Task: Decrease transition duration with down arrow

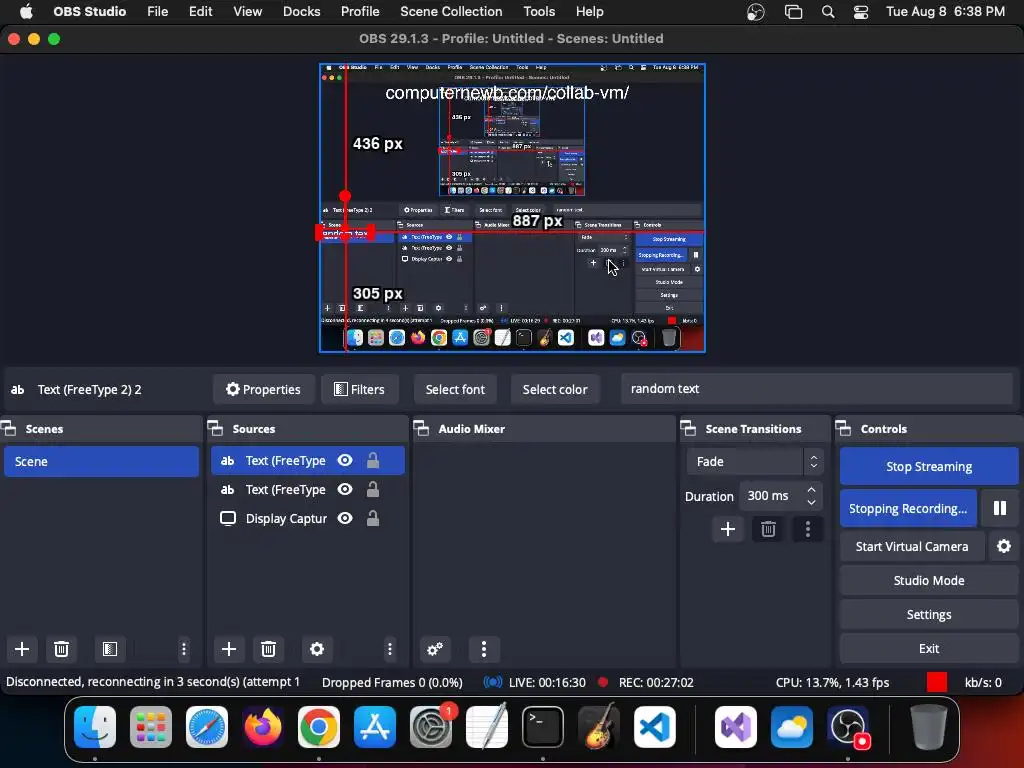Action: [811, 502]
